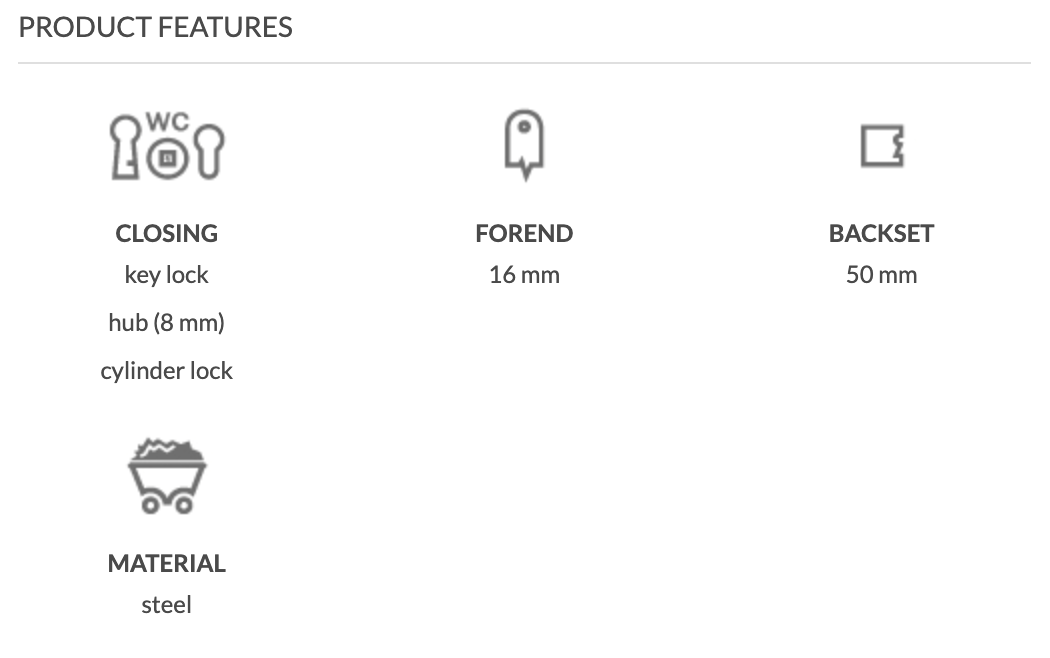Viewport: 1050px width, 658px height.
Task: Click the mine cart material icon
Action: 167,480
